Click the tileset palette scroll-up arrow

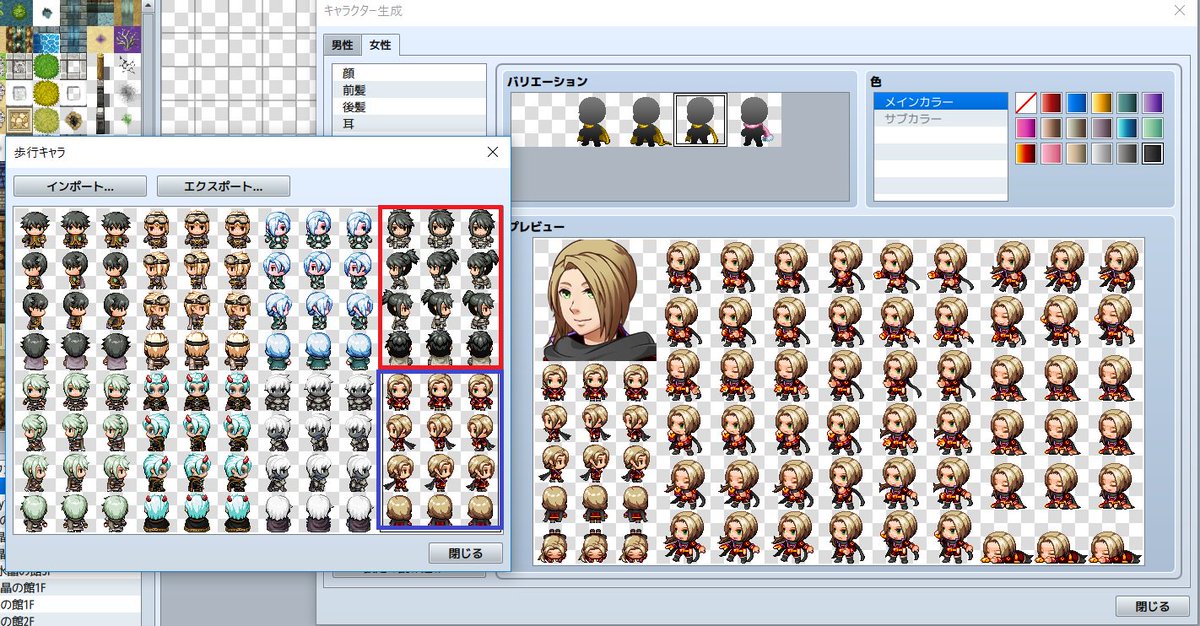tap(149, 7)
